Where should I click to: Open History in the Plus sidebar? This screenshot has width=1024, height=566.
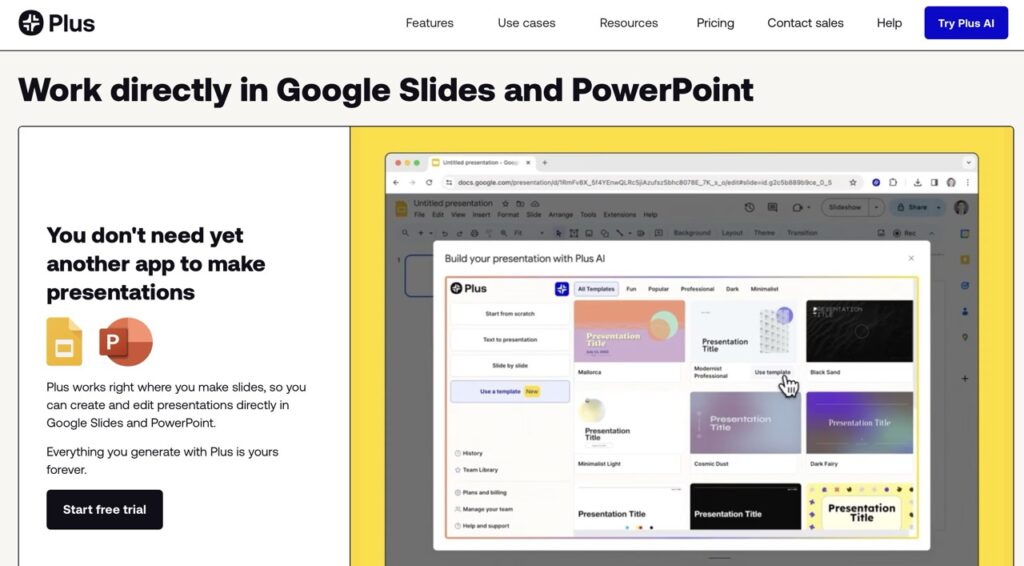(x=468, y=453)
